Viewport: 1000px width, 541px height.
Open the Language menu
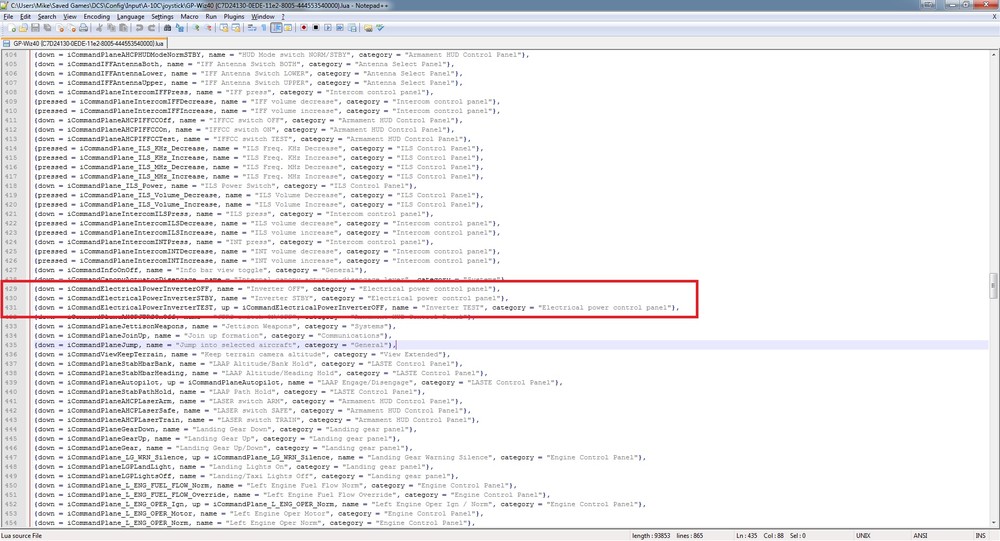[x=130, y=17]
